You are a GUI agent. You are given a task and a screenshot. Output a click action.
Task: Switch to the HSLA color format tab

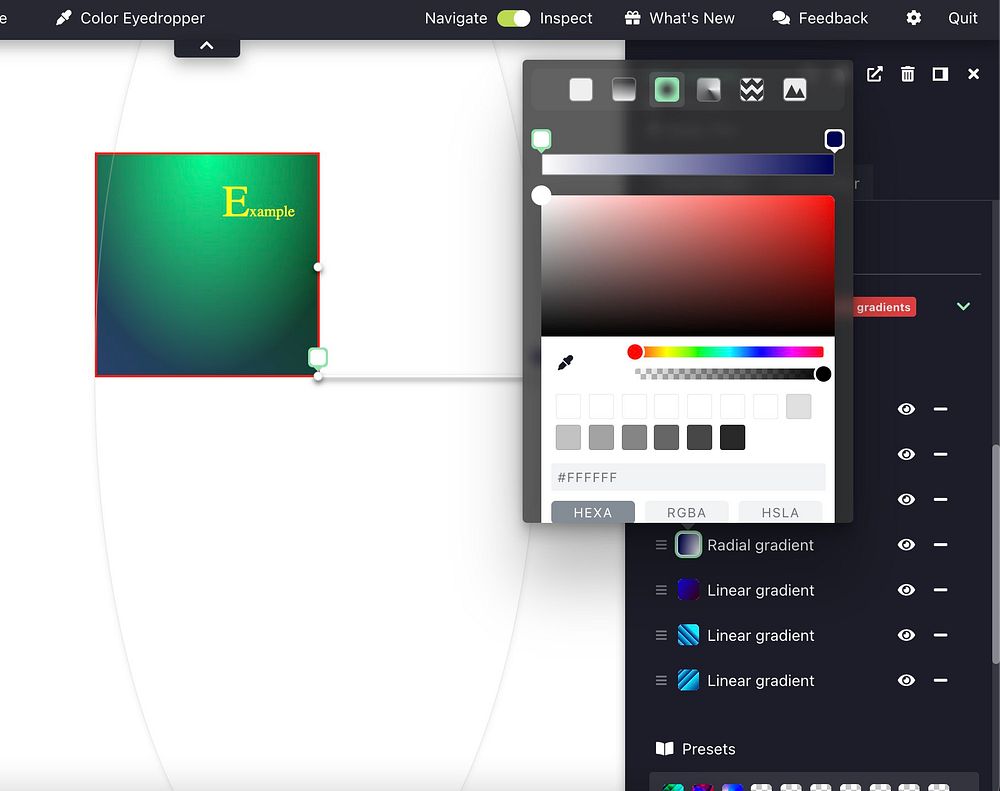click(x=780, y=512)
